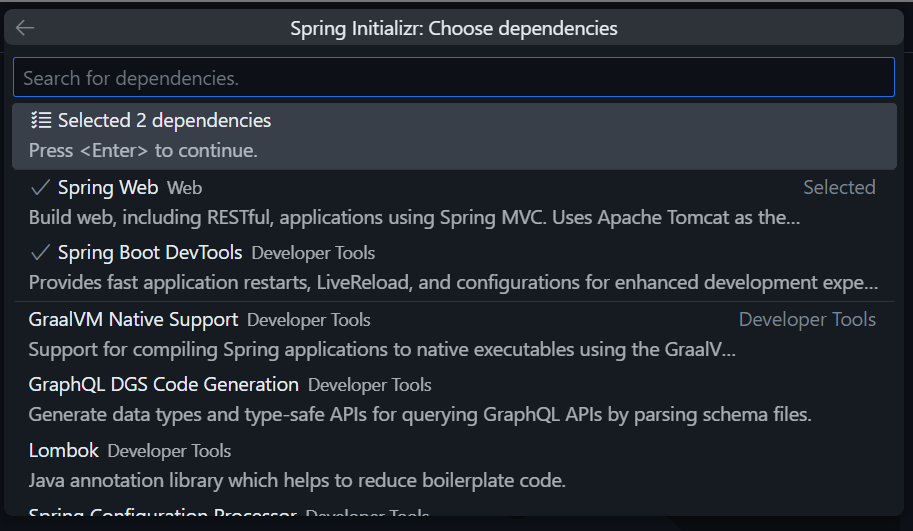Deselect the Spring Web dependency

point(454,203)
